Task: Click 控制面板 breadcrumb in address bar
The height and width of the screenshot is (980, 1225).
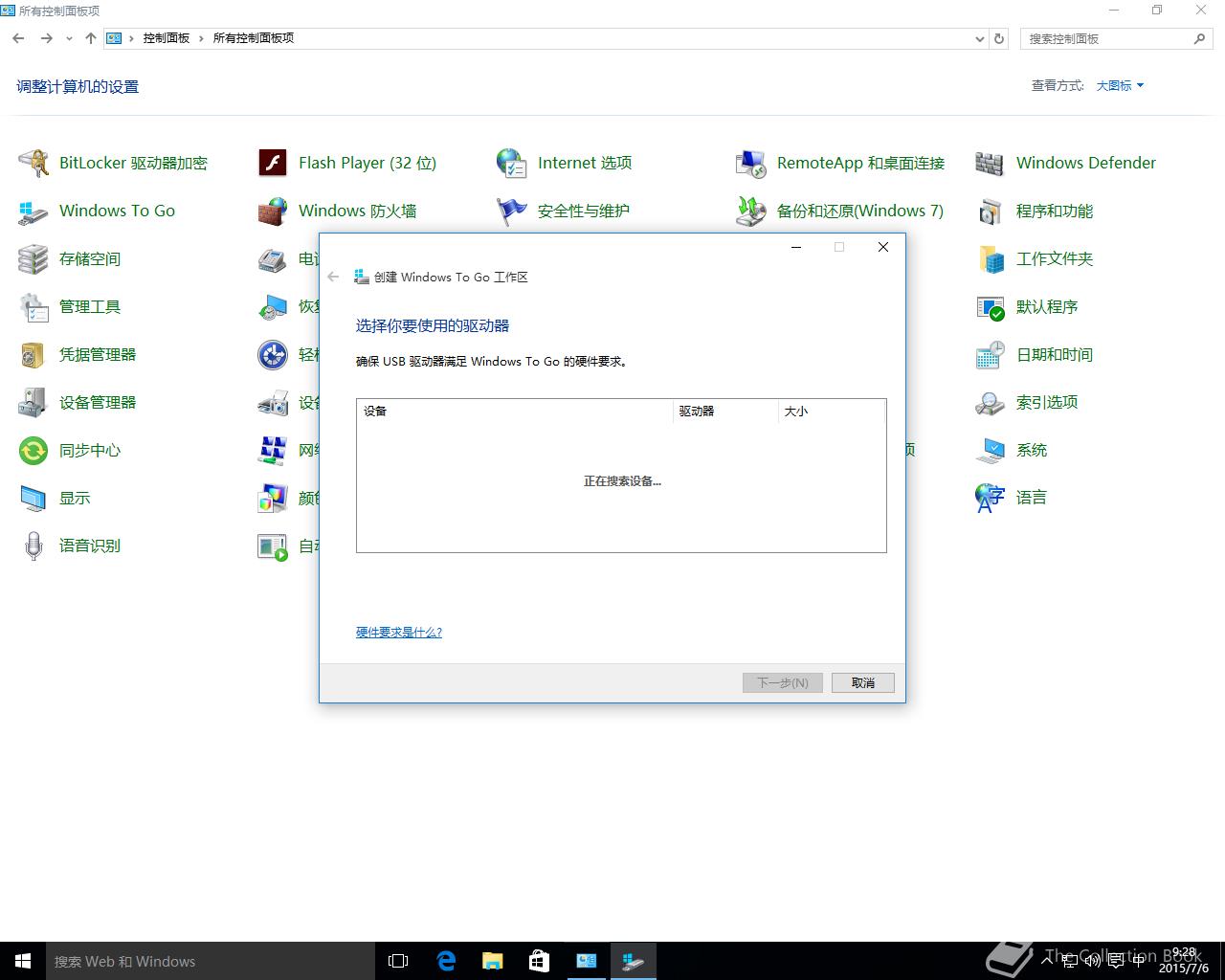Action: (167, 38)
